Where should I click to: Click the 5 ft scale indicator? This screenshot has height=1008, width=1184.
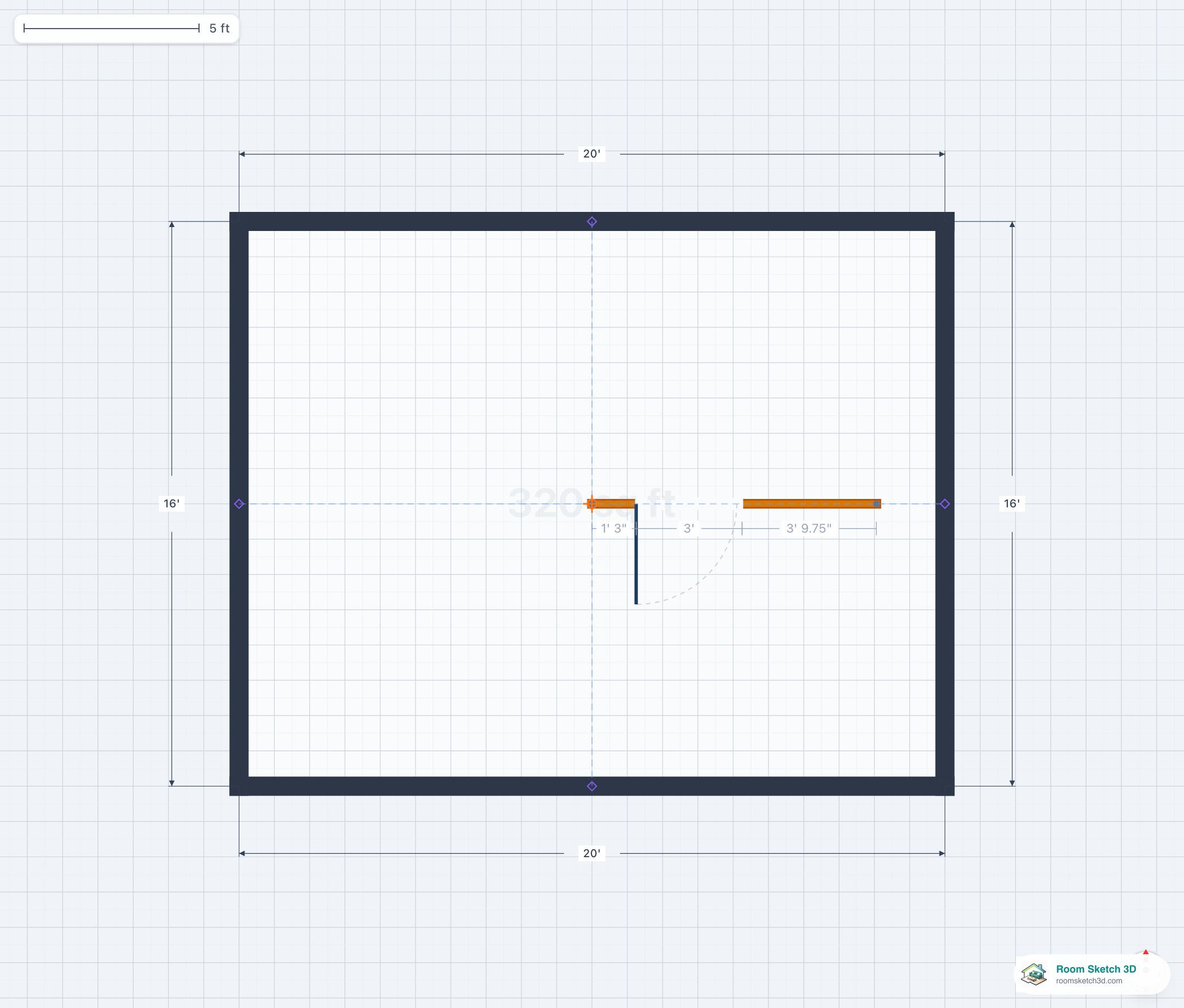[x=126, y=29]
